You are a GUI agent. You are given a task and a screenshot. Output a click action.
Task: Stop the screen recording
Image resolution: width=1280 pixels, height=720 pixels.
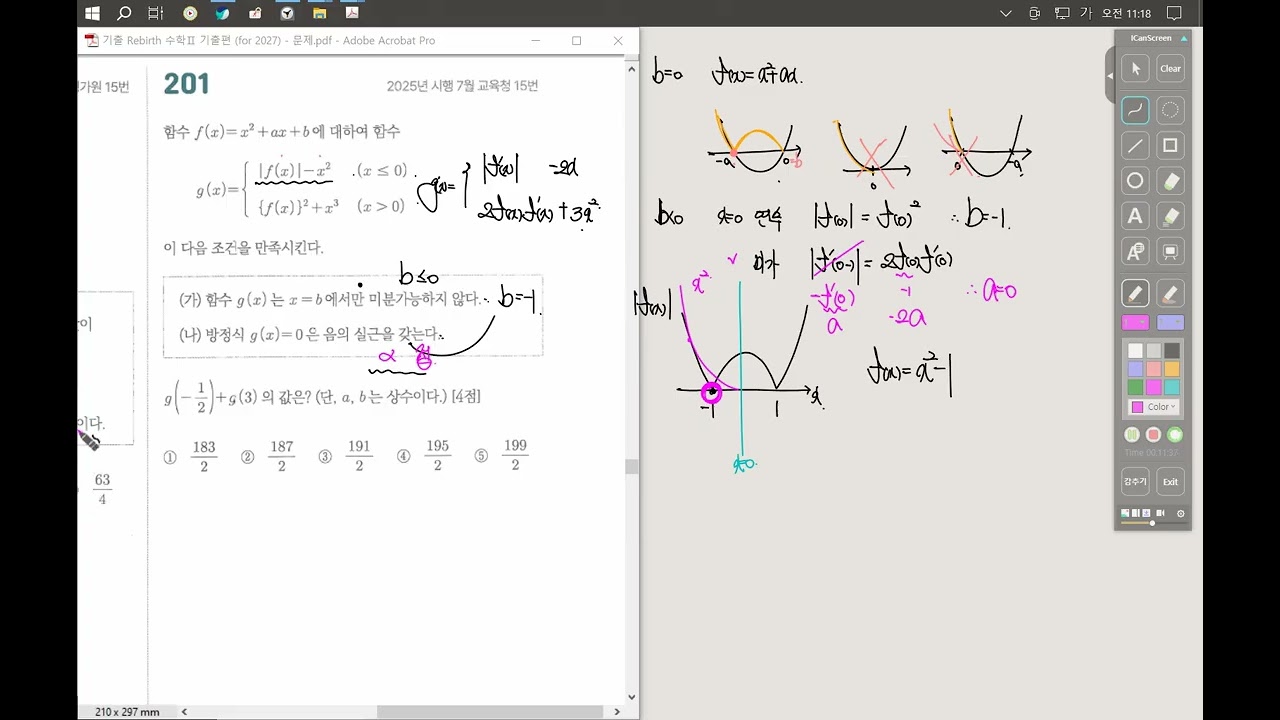click(x=1153, y=434)
